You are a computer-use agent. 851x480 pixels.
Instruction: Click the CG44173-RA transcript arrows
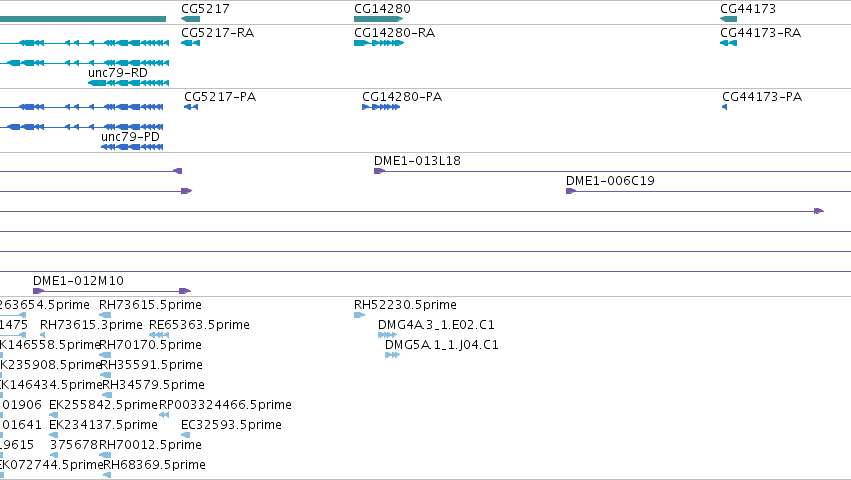tap(728, 43)
